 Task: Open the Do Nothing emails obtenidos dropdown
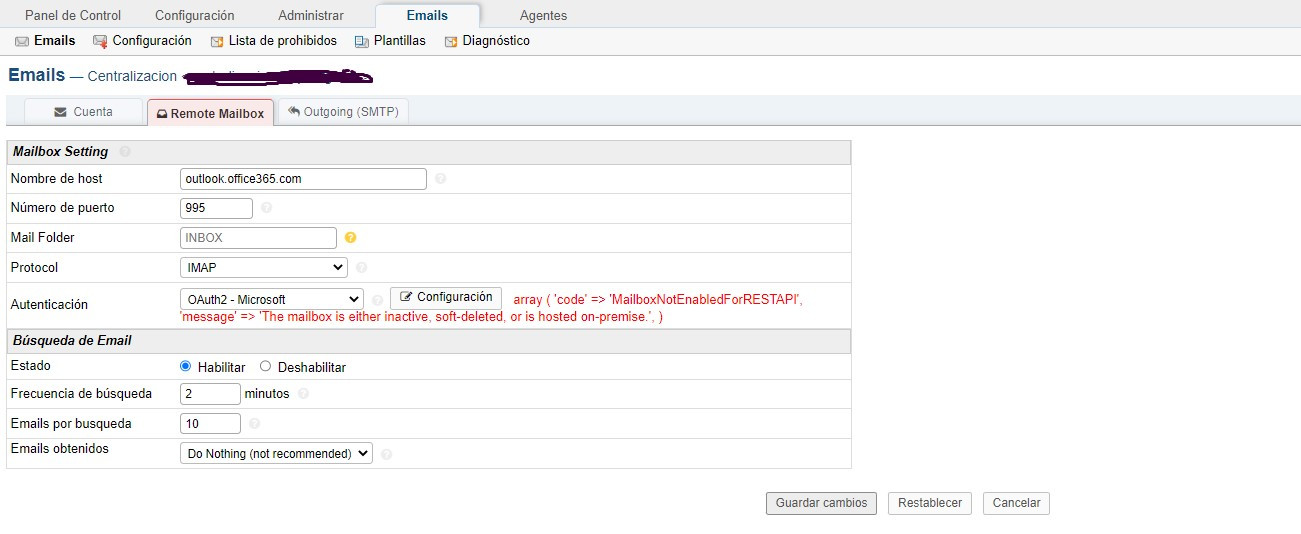click(276, 453)
